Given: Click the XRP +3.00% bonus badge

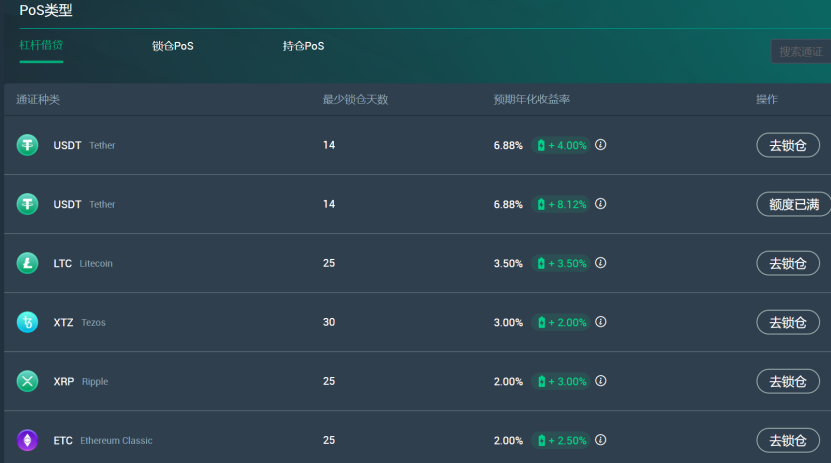Looking at the screenshot, I should point(561,381).
